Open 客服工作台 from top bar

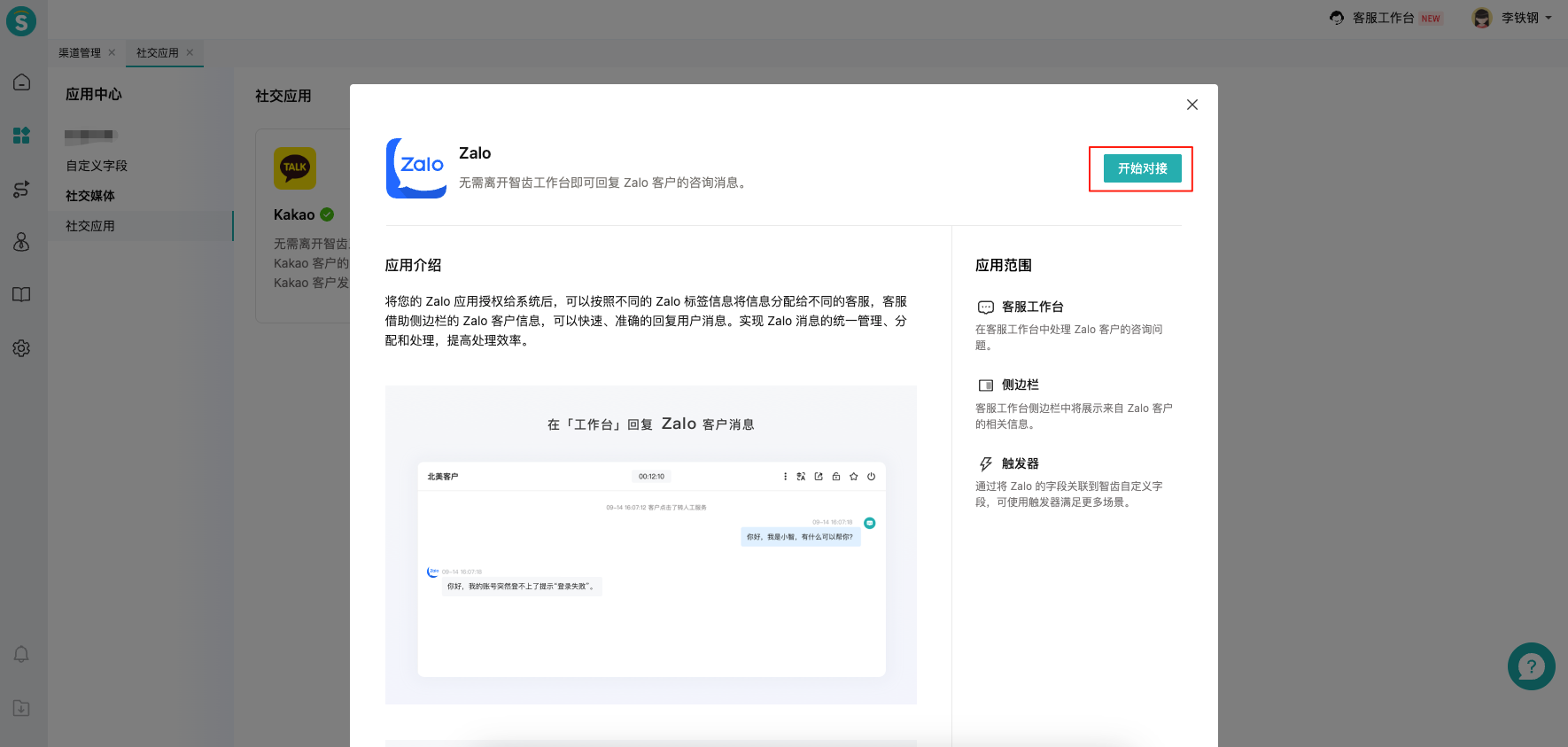[1383, 18]
